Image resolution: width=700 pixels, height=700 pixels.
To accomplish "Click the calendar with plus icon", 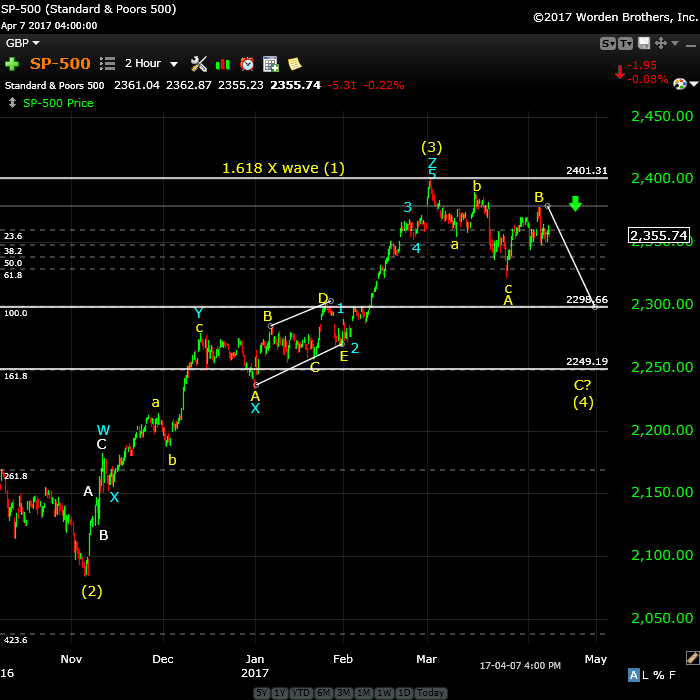I will pyautogui.click(x=271, y=64).
